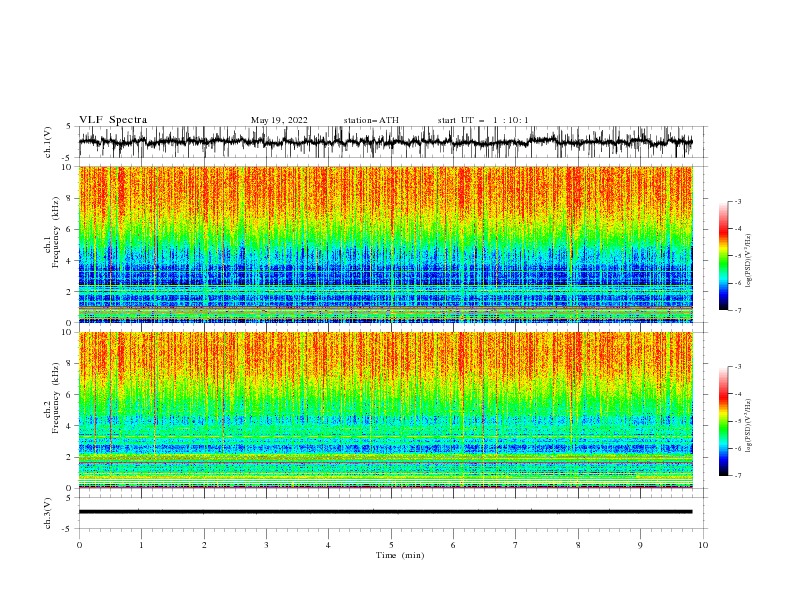792x612 pixels.
Task: Click the 5 tick on ch.1(V) axis
Action: pyautogui.click(x=69, y=126)
